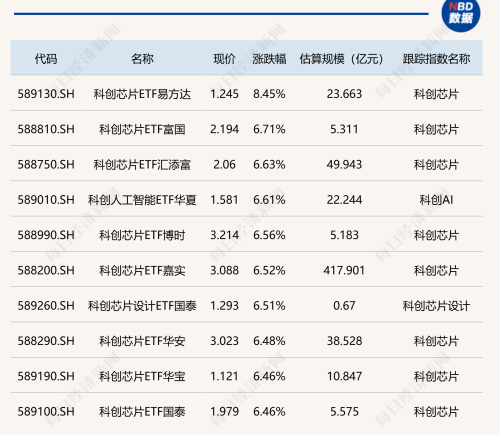Click price 3.088
The image size is (500, 435).
pos(224,270)
